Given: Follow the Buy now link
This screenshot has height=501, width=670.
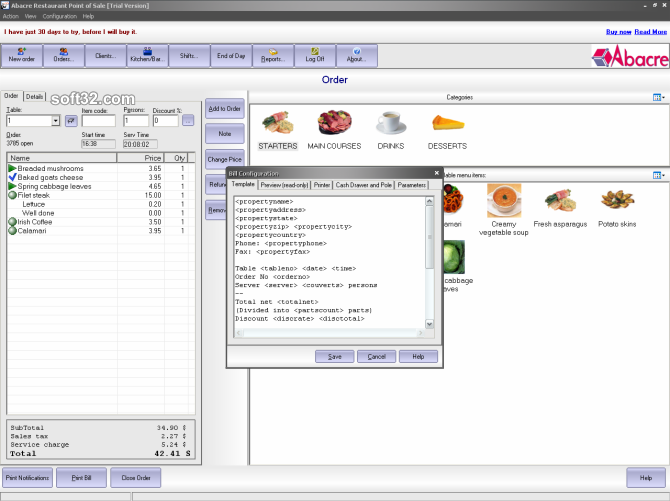Looking at the screenshot, I should click(x=618, y=32).
